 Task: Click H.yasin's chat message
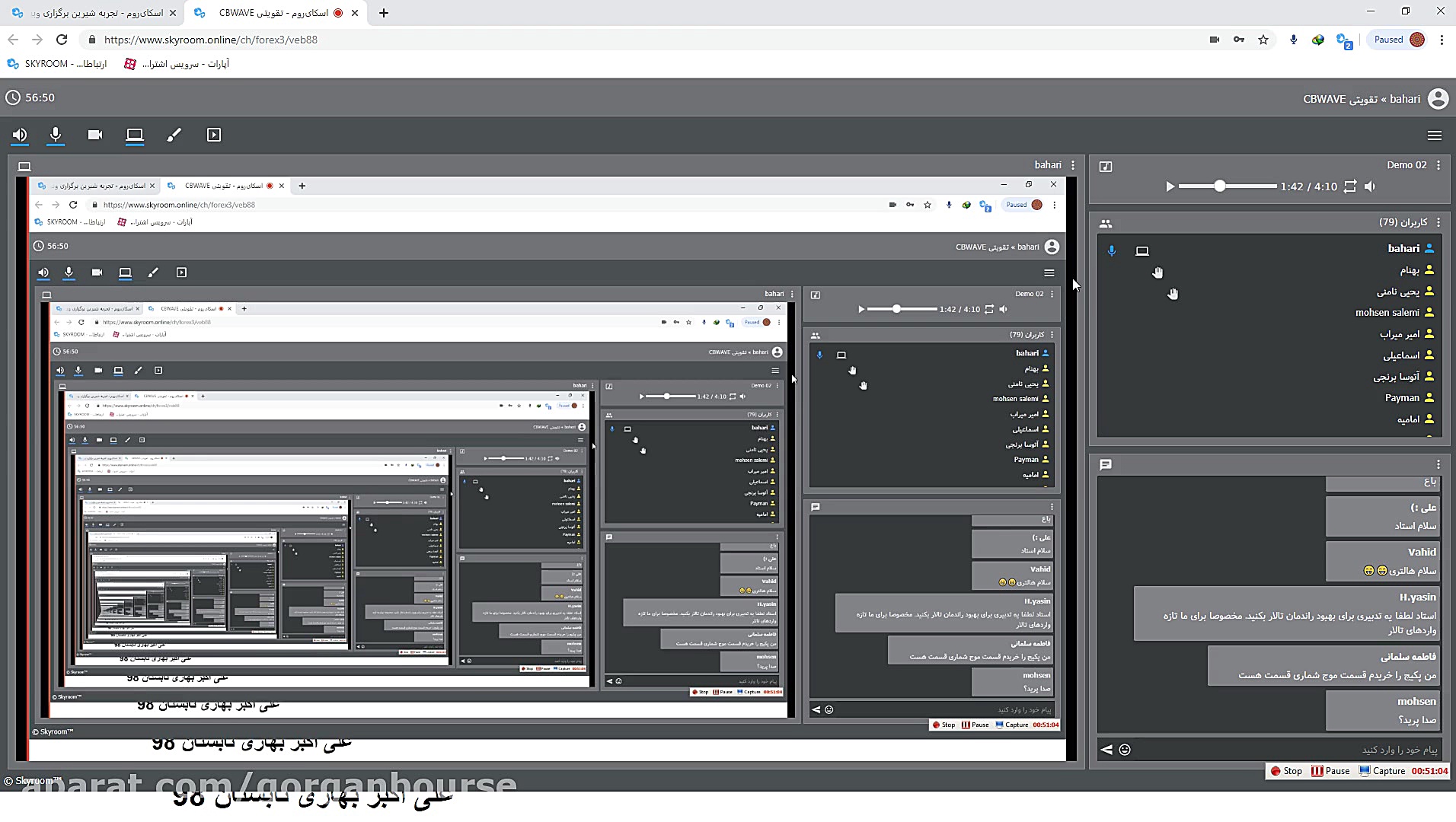[x=1287, y=613]
